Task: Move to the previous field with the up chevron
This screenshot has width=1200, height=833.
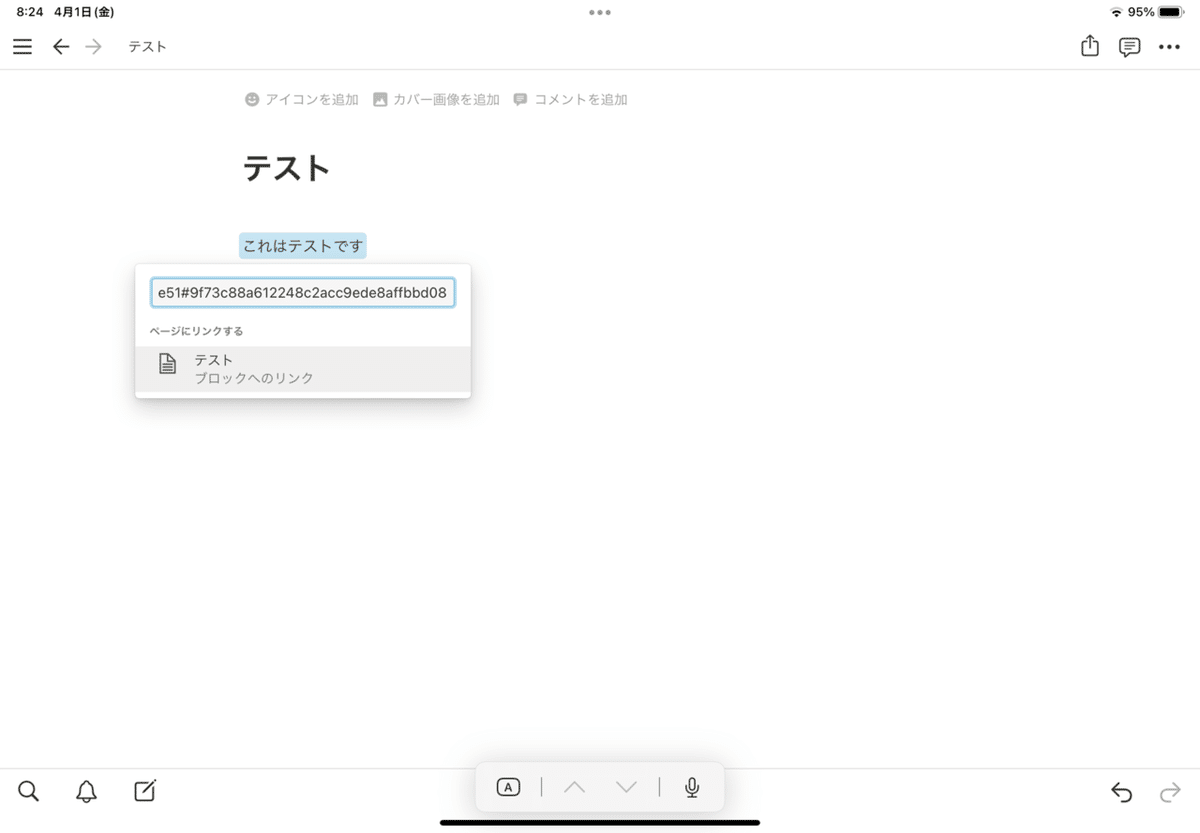Action: (574, 787)
